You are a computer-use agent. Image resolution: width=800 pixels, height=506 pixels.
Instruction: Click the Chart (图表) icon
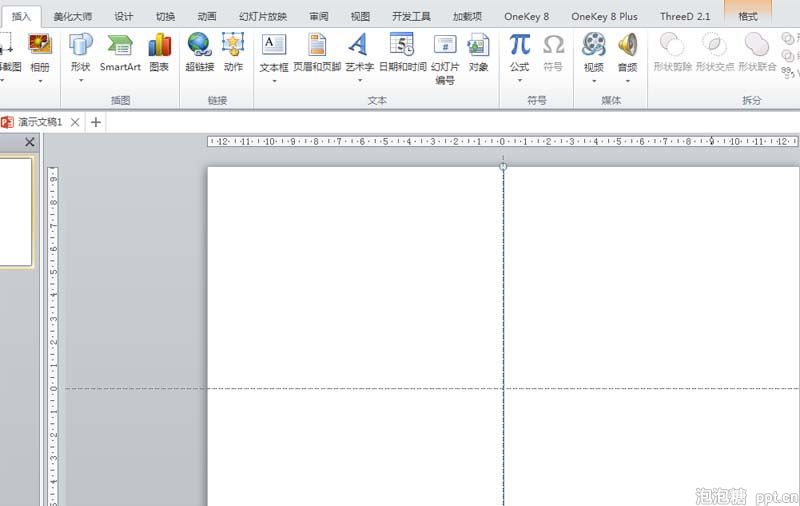click(x=159, y=45)
